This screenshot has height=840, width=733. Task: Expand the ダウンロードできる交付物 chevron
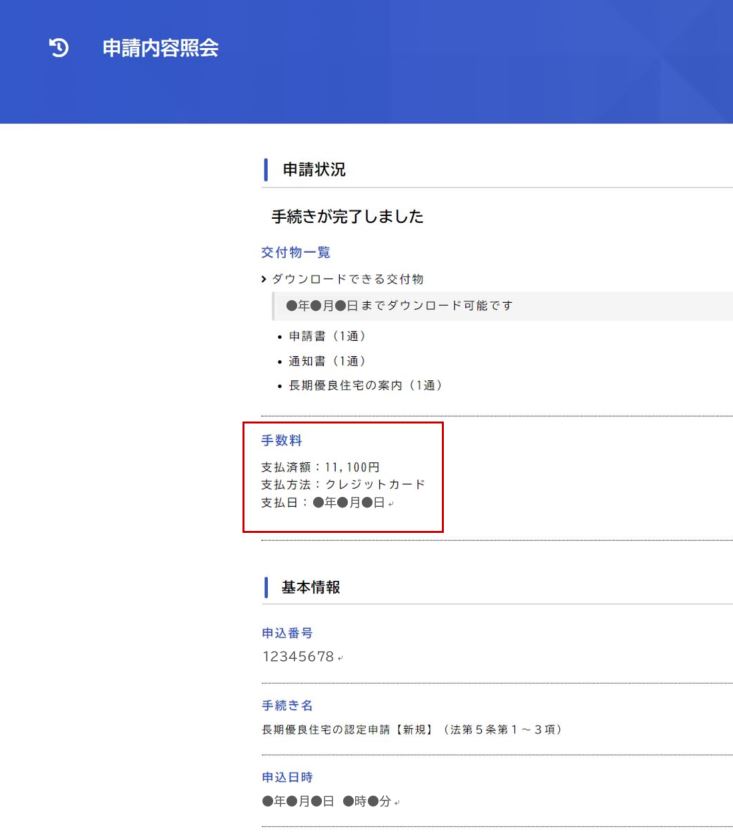[264, 279]
